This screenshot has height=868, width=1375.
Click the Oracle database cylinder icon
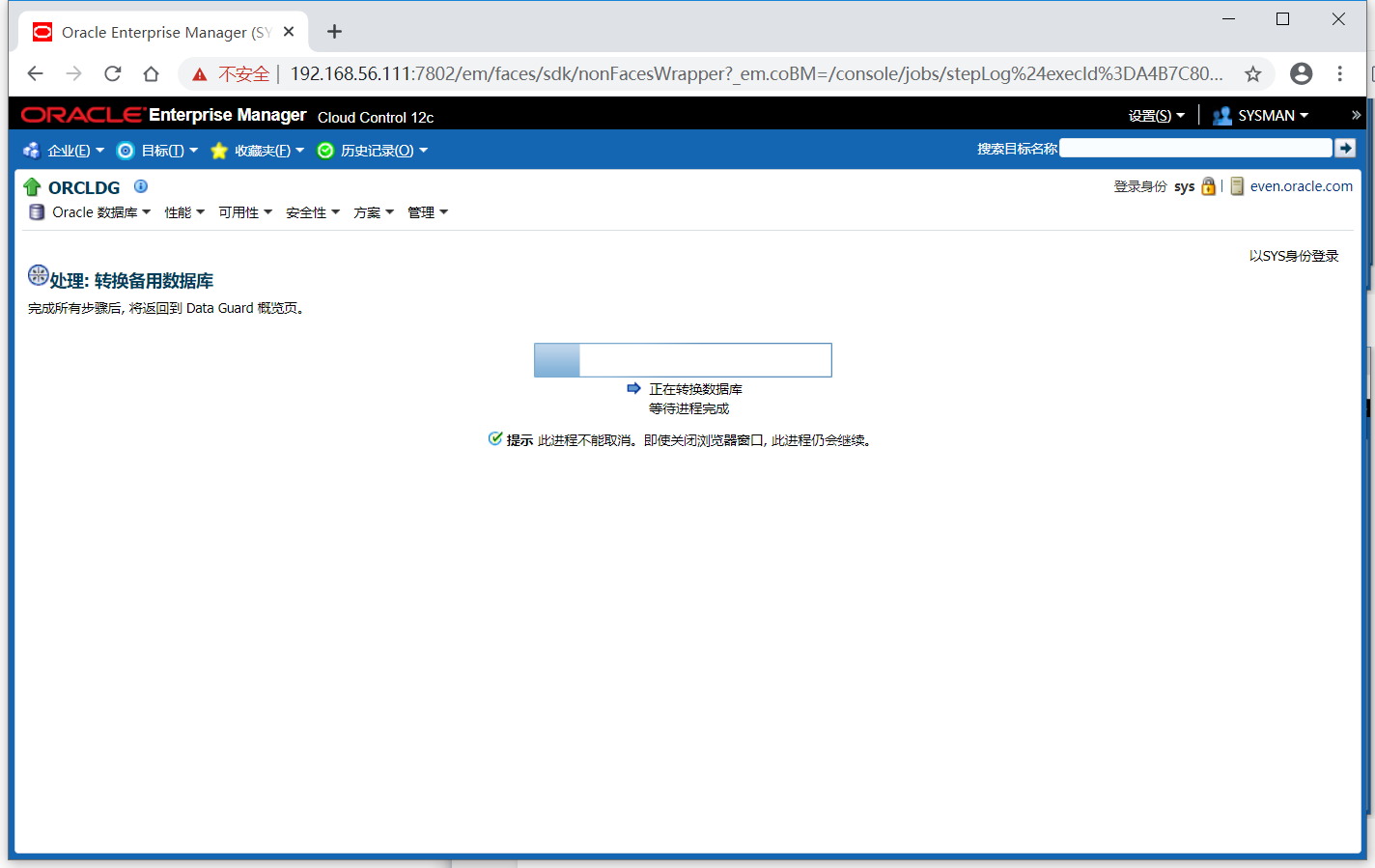(x=37, y=212)
